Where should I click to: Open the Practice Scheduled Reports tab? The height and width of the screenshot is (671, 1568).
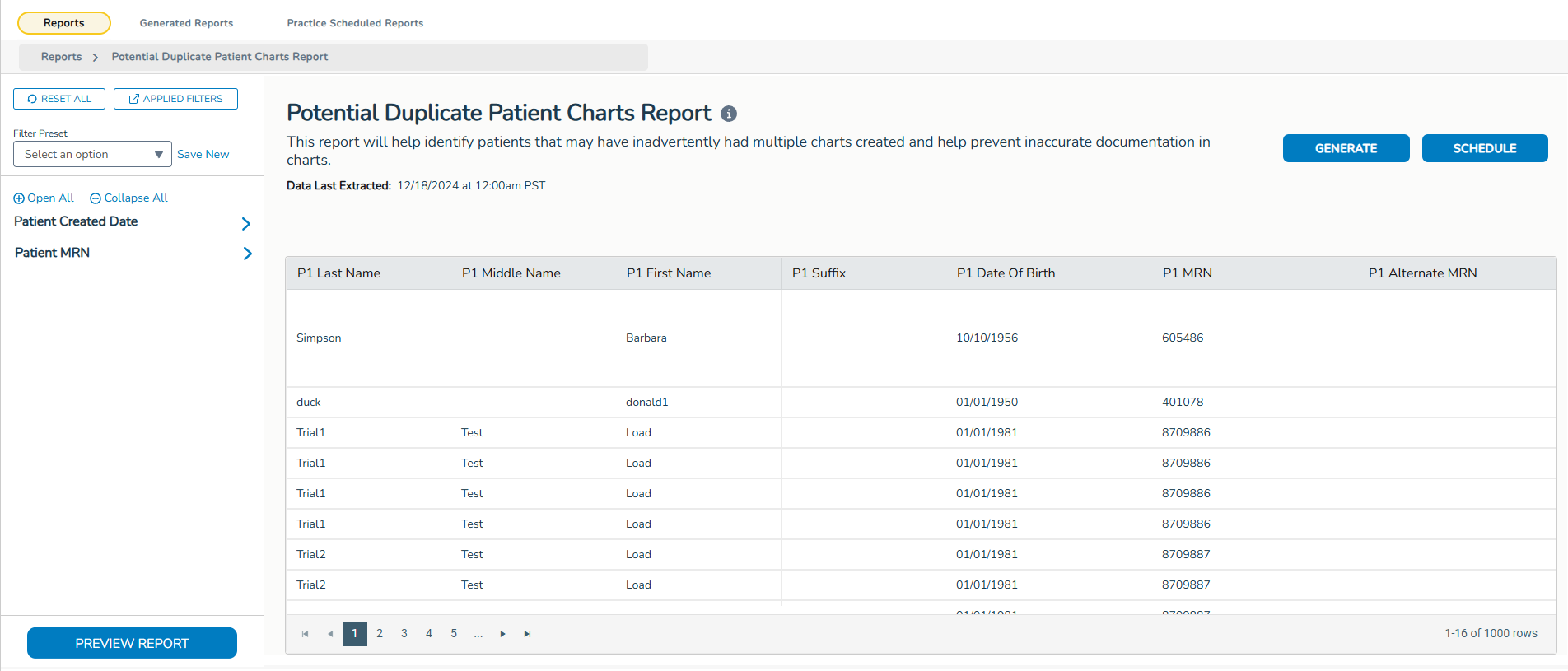[355, 23]
